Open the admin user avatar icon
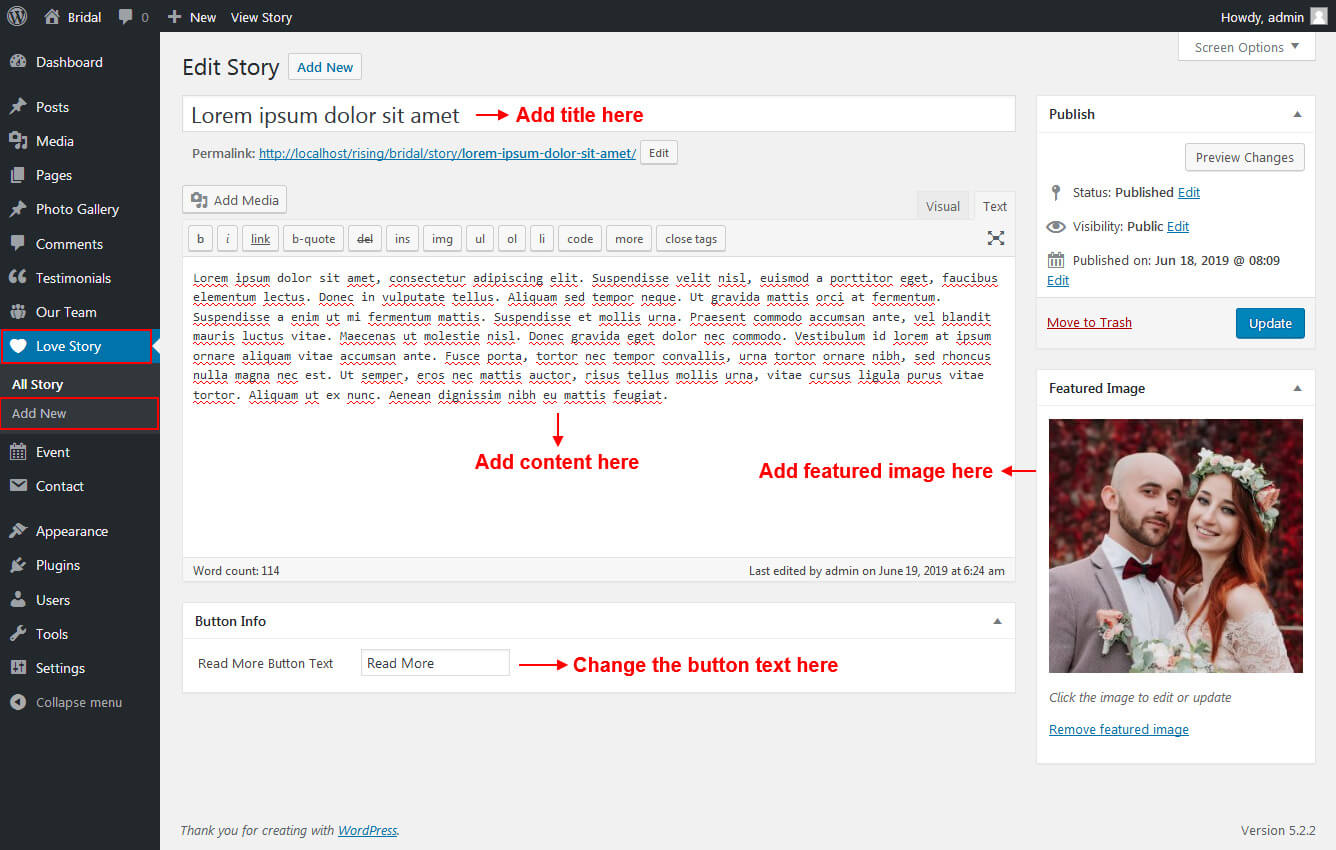Screen dimensions: 1336x850 tap(1319, 17)
